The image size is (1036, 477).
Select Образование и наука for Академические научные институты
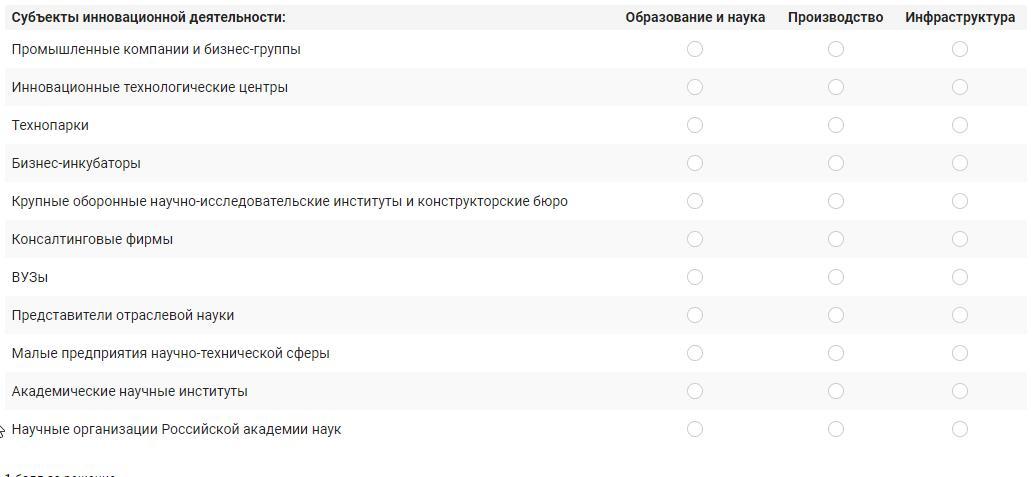[x=695, y=391]
